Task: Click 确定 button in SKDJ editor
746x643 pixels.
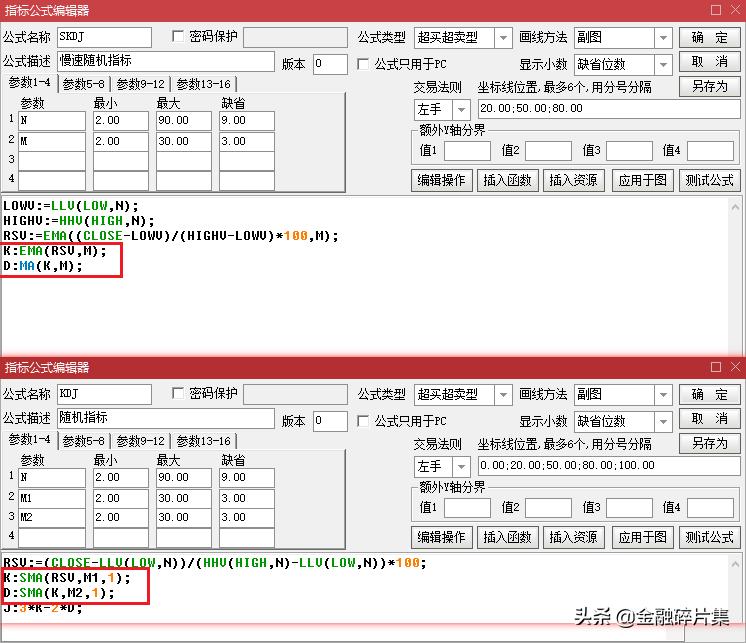Action: coord(709,37)
